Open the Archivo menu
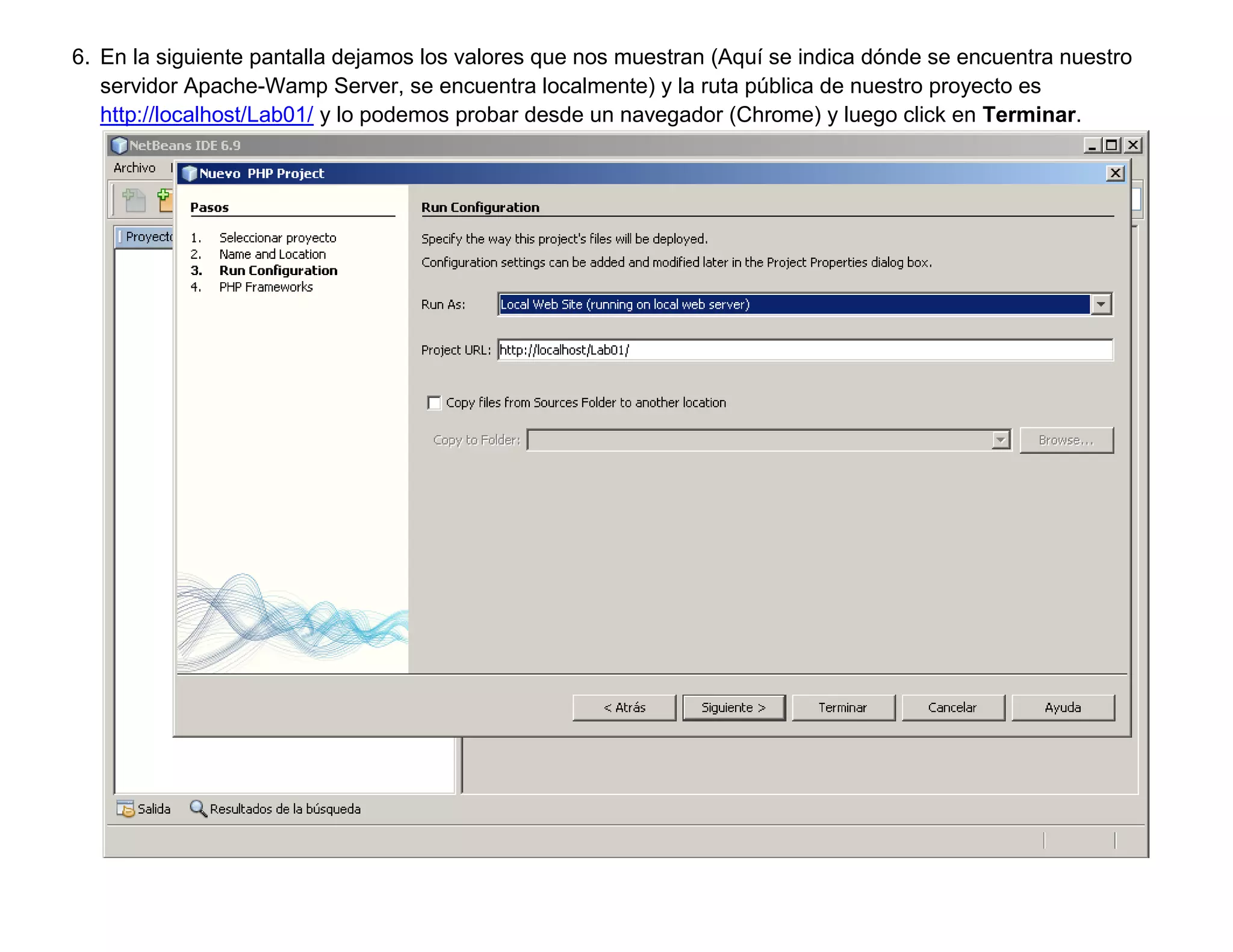Screen dimensions: 1233x952 click(134, 168)
